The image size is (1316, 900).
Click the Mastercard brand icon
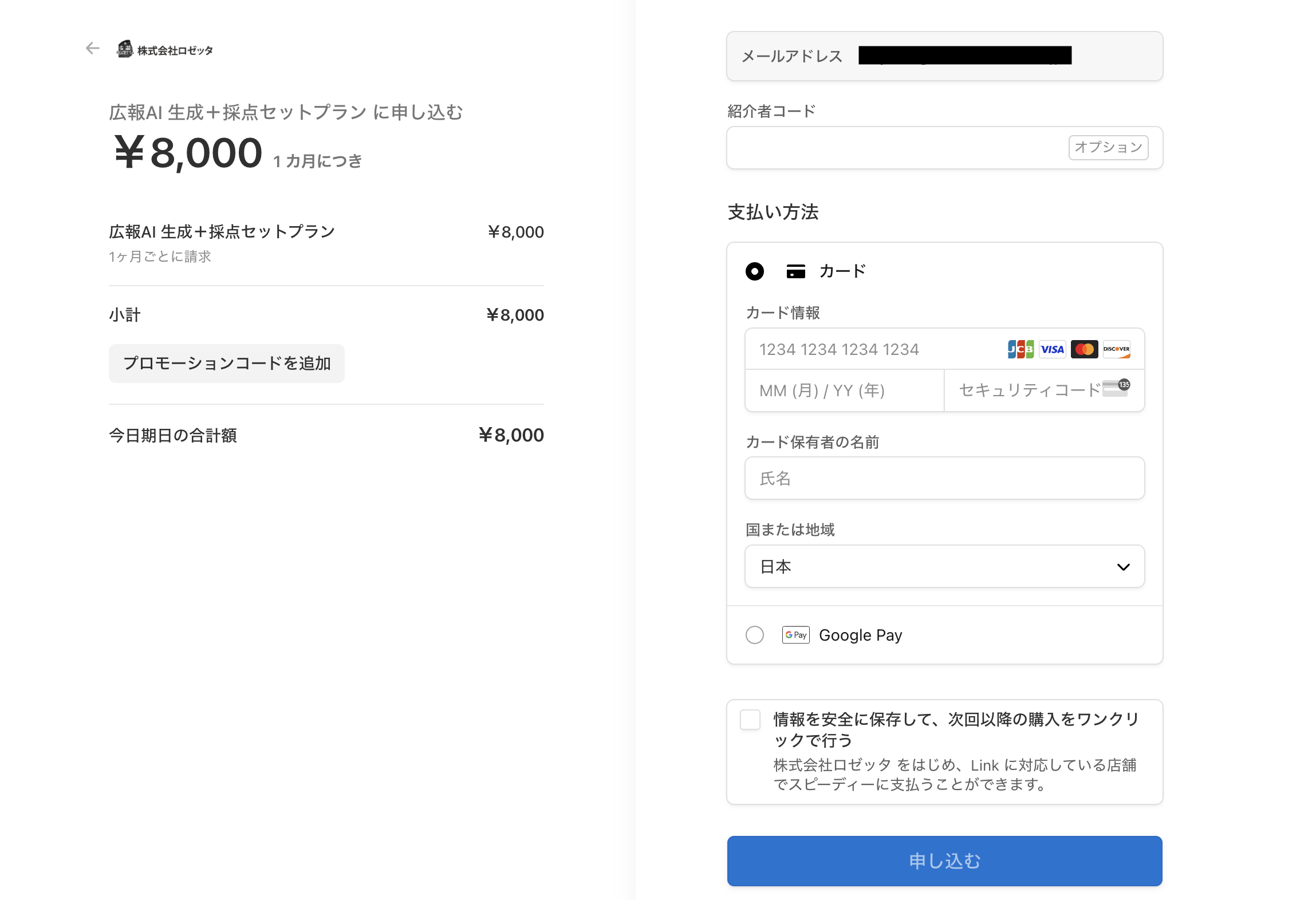point(1084,349)
